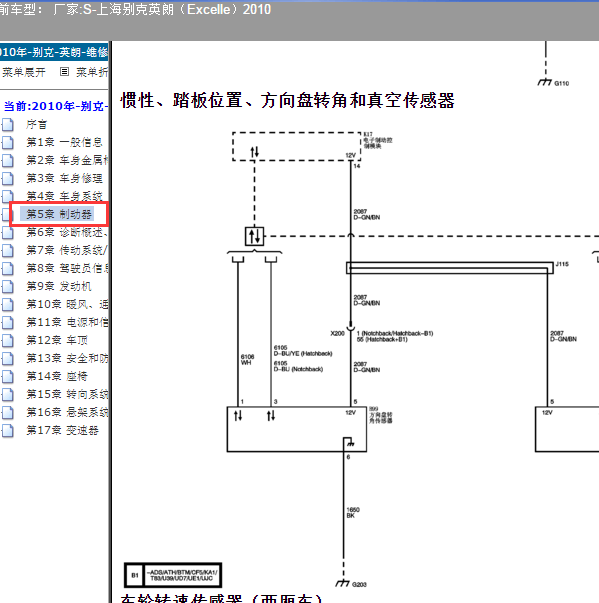Click the 当前:2010年-别克 current link
The height and width of the screenshot is (603, 599).
pyautogui.click(x=56, y=106)
